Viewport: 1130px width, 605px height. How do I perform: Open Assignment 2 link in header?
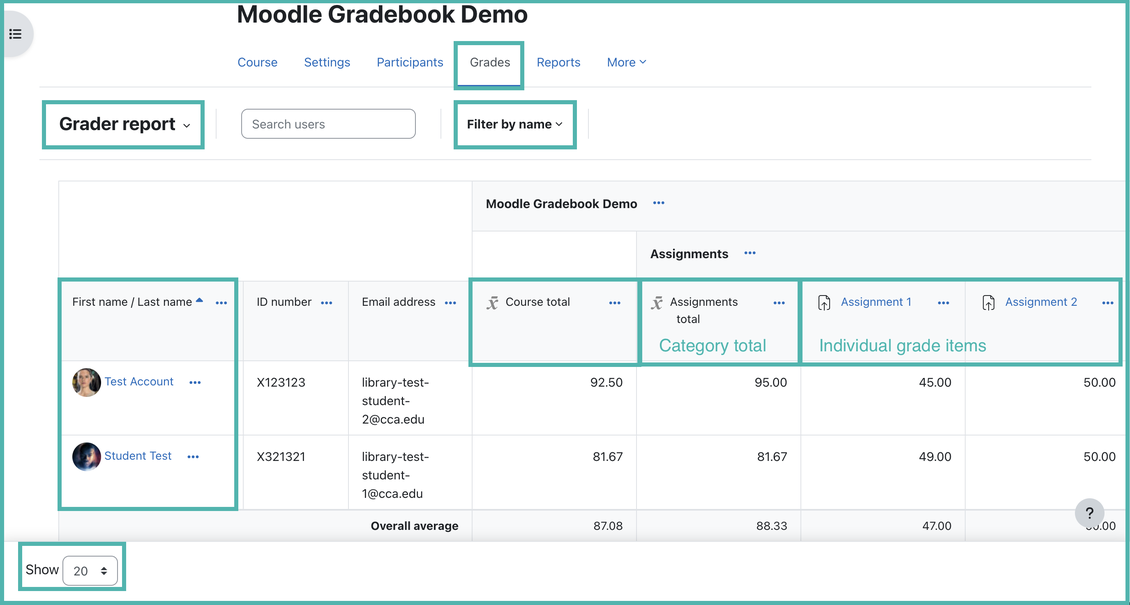click(1041, 302)
